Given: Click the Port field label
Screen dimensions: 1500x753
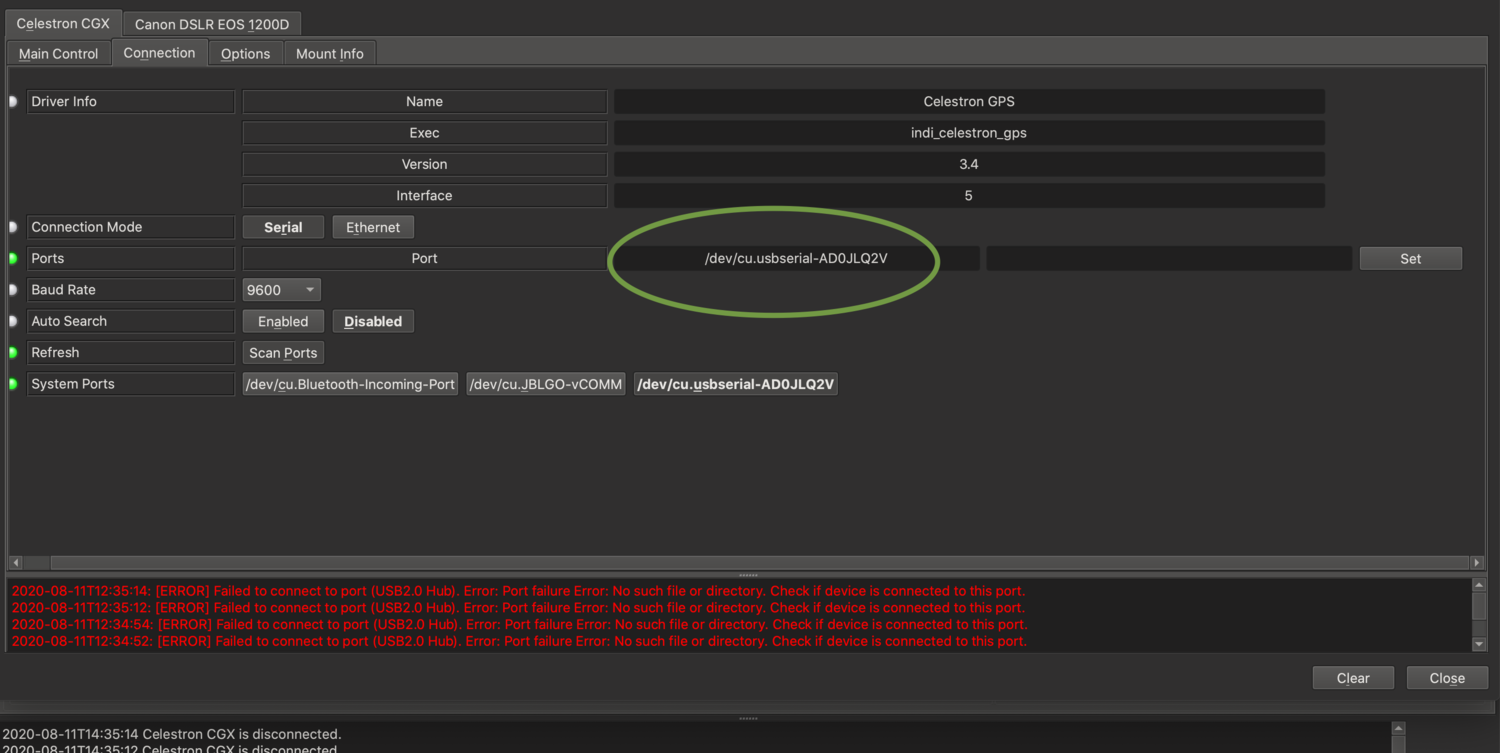Looking at the screenshot, I should click(425, 258).
